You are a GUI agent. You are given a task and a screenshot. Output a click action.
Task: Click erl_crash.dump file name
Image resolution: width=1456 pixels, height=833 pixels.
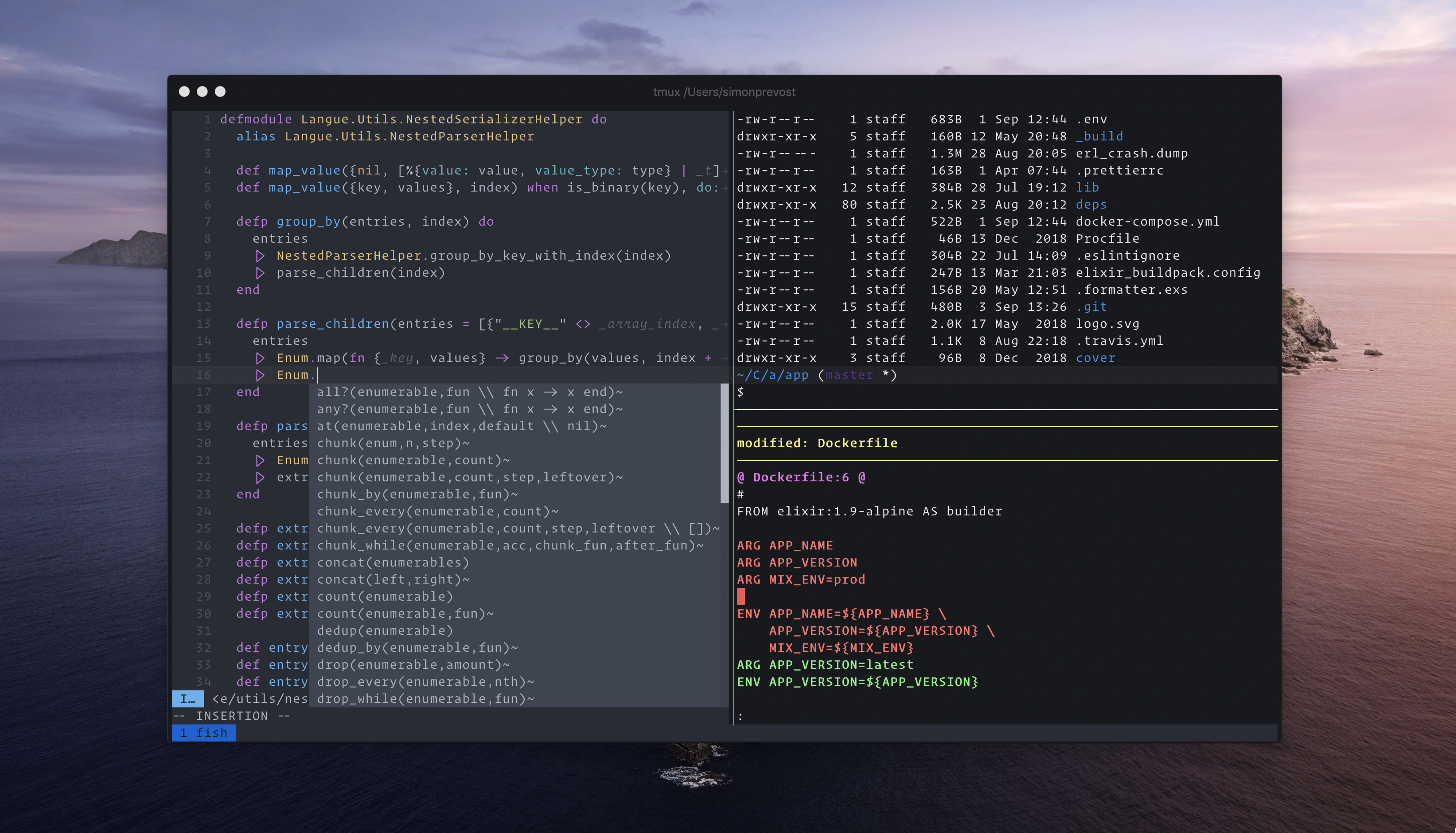point(1131,153)
